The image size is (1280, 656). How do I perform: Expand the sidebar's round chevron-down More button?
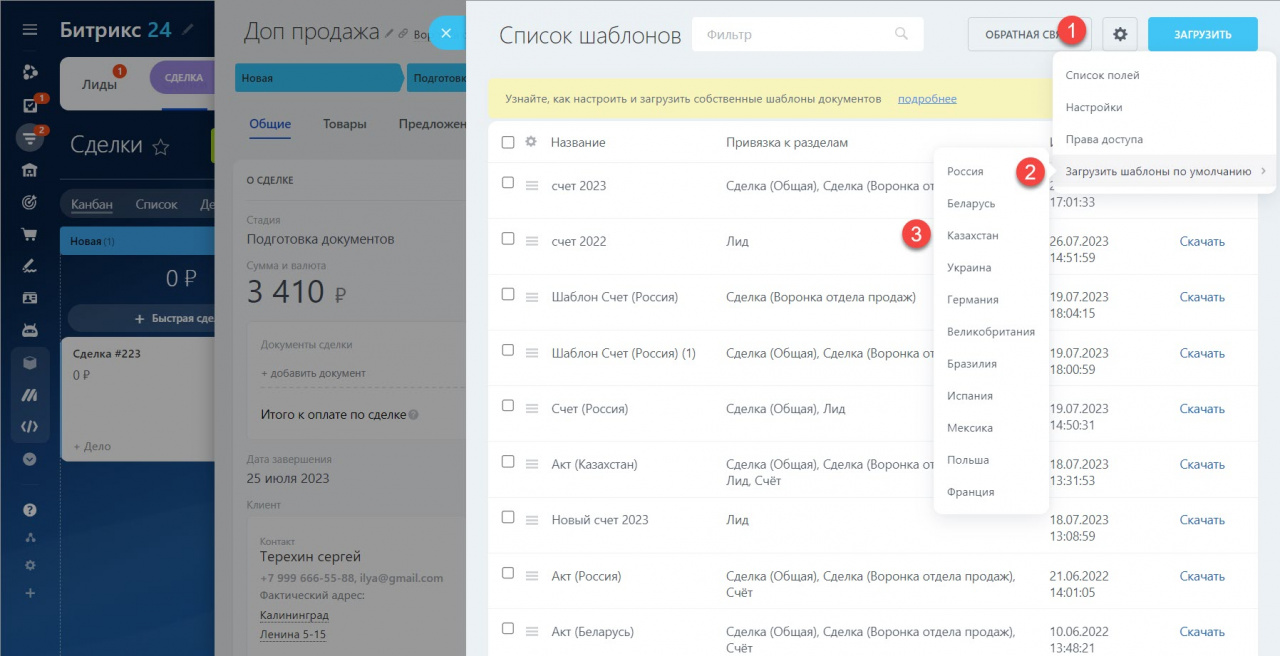tap(30, 459)
